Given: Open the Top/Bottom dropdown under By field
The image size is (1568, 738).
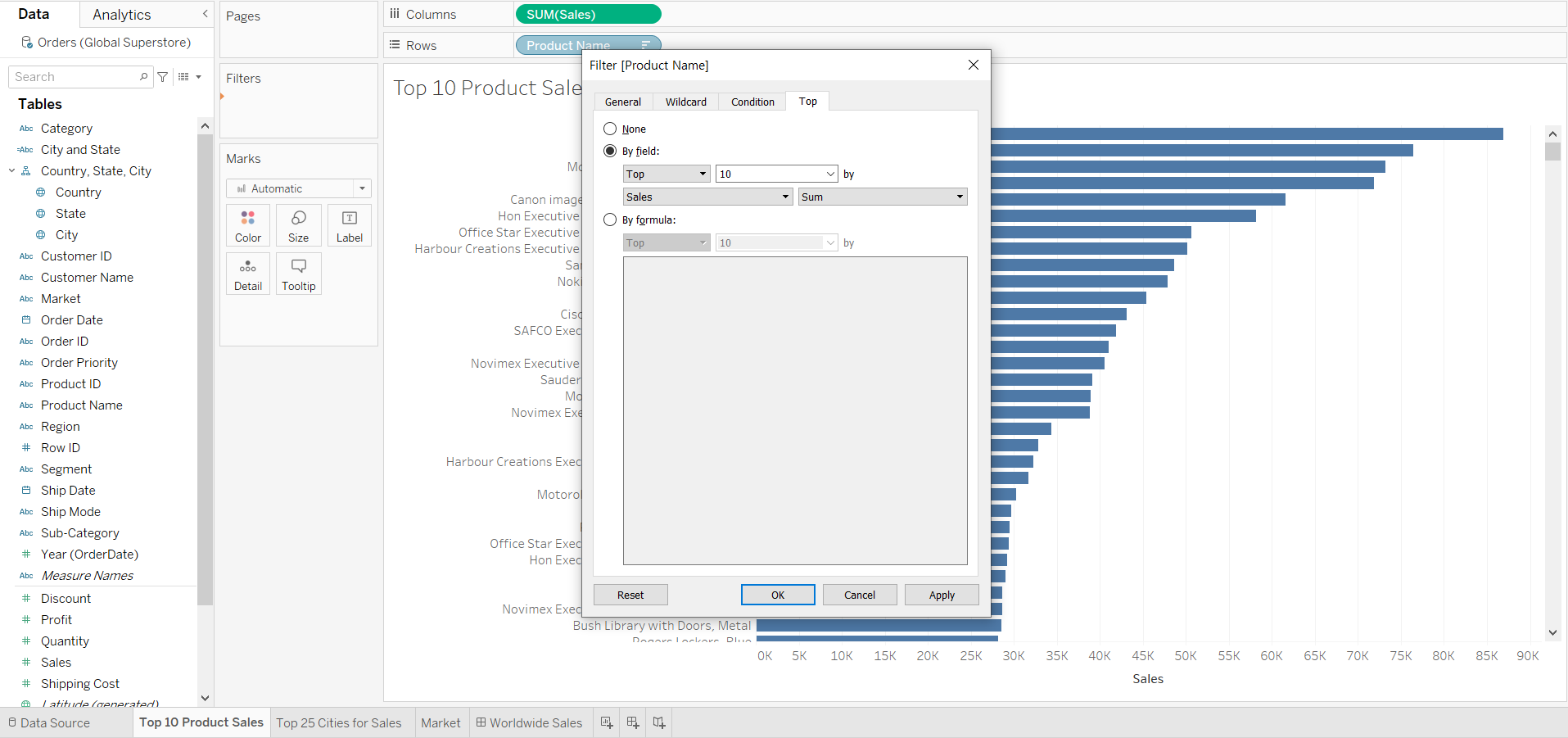Looking at the screenshot, I should 667,174.
